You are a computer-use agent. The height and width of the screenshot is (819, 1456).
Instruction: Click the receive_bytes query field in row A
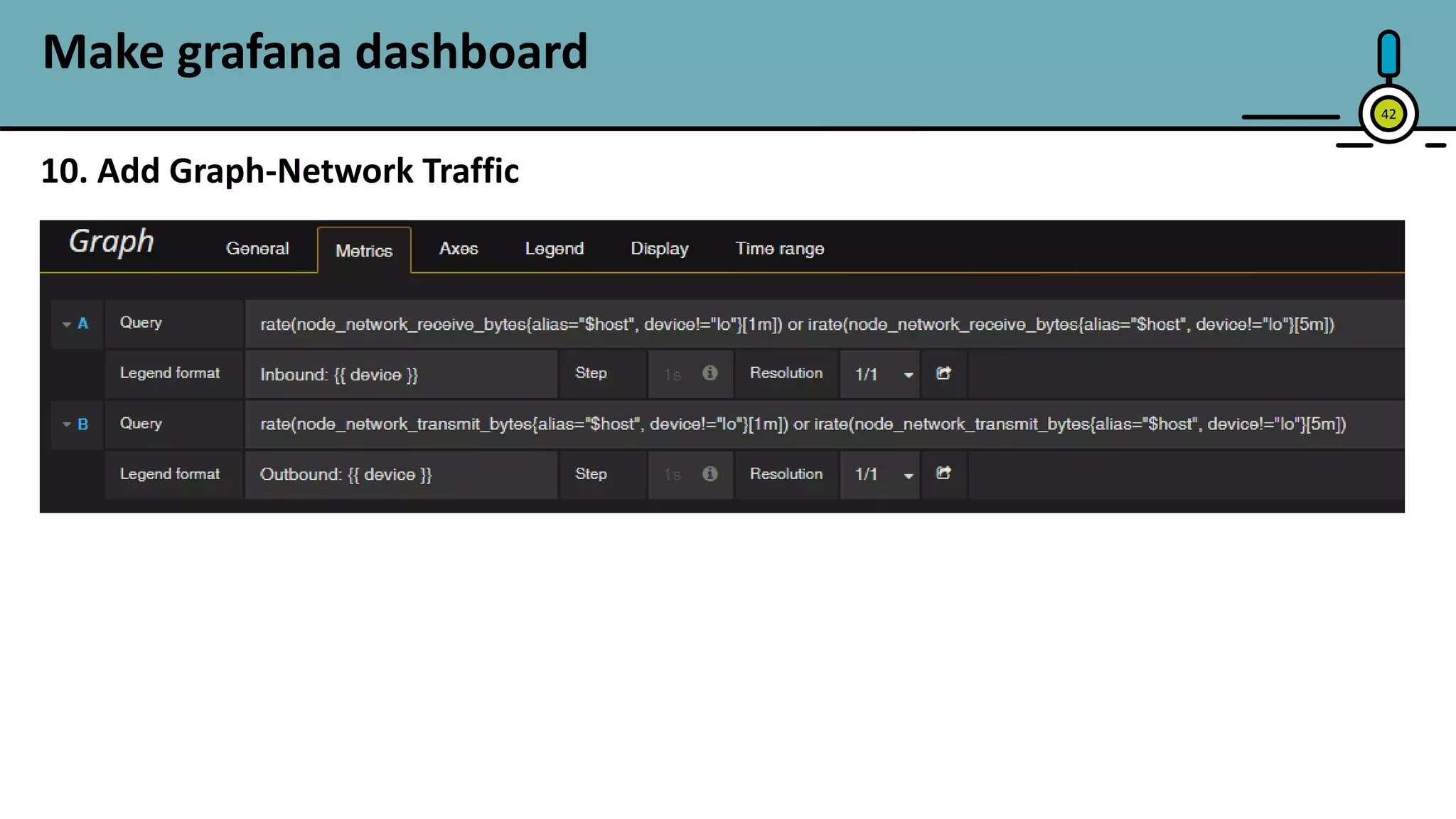pyautogui.click(x=796, y=325)
